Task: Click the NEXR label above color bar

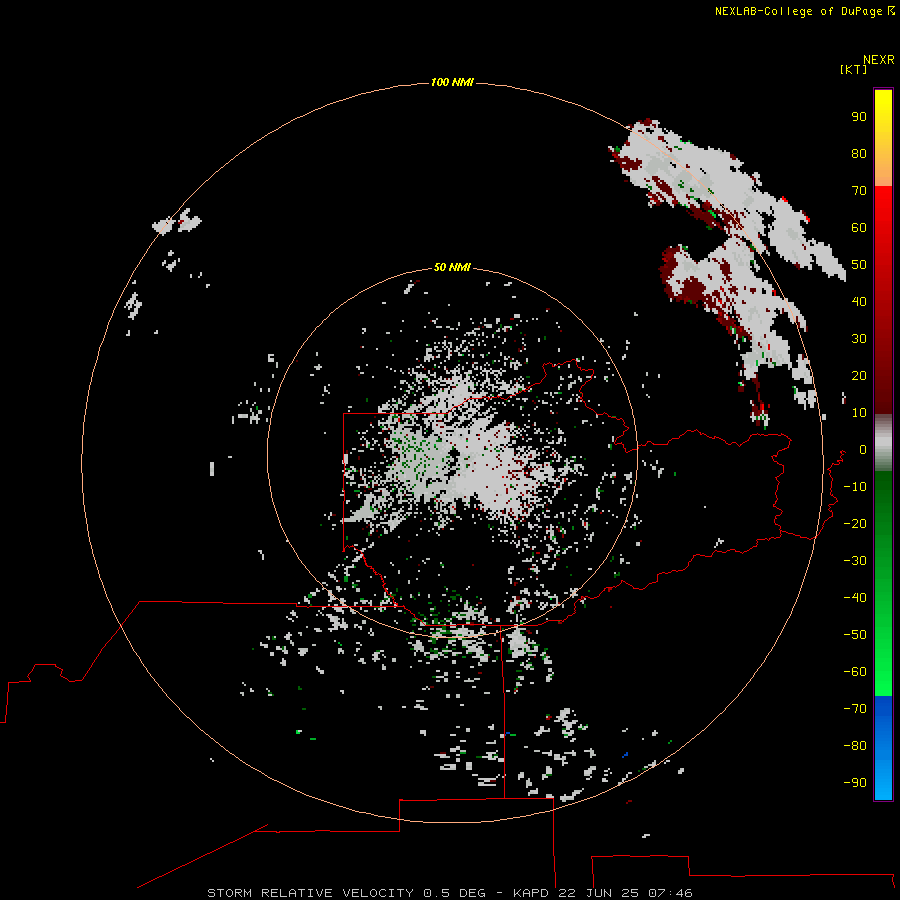Action: (879, 60)
